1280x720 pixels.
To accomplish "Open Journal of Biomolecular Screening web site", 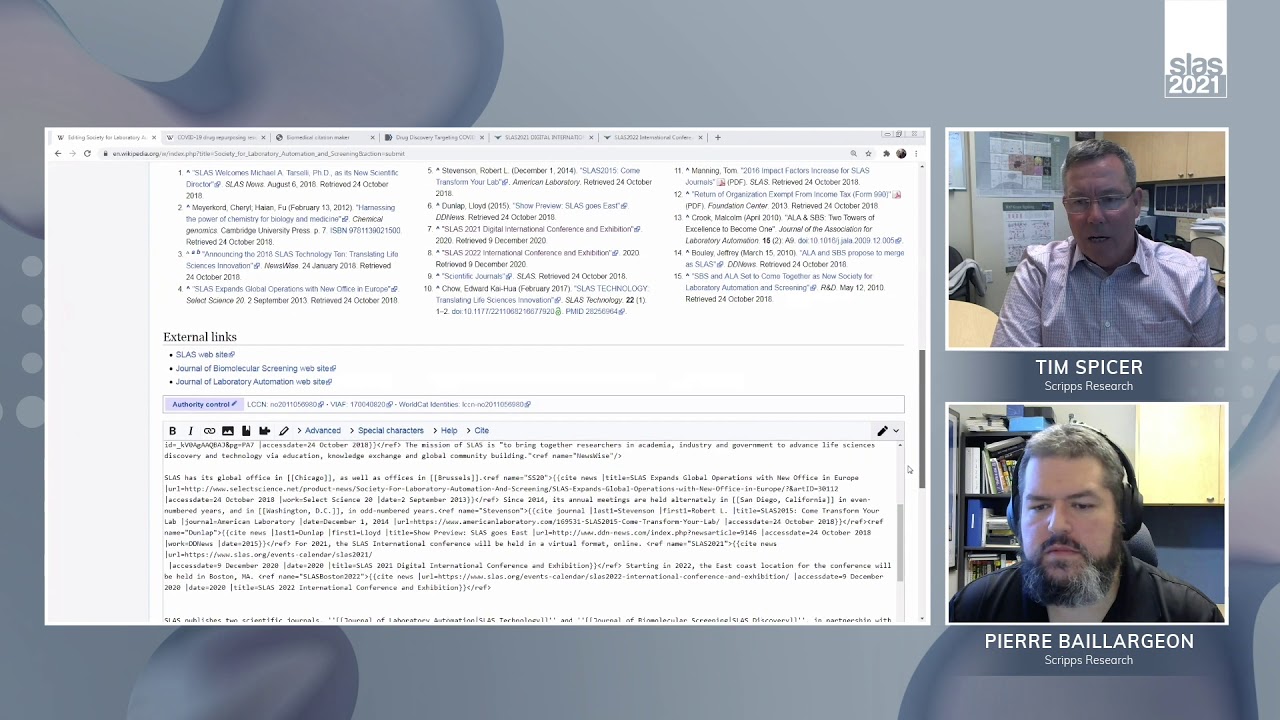I will pyautogui.click(x=254, y=368).
